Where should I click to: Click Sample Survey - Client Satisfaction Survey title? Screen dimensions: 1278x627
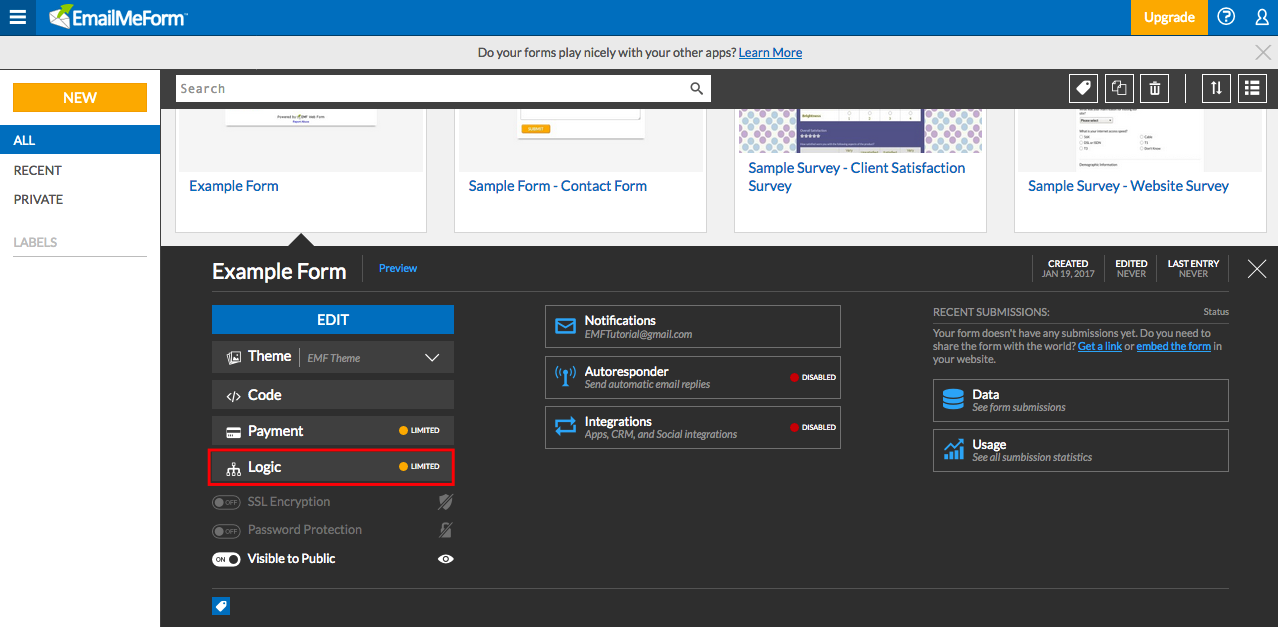coord(857,177)
